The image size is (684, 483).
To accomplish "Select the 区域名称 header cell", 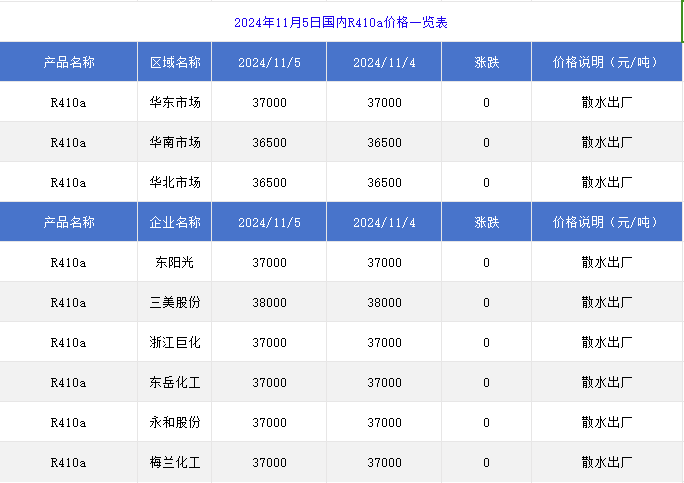I will 175,62.
